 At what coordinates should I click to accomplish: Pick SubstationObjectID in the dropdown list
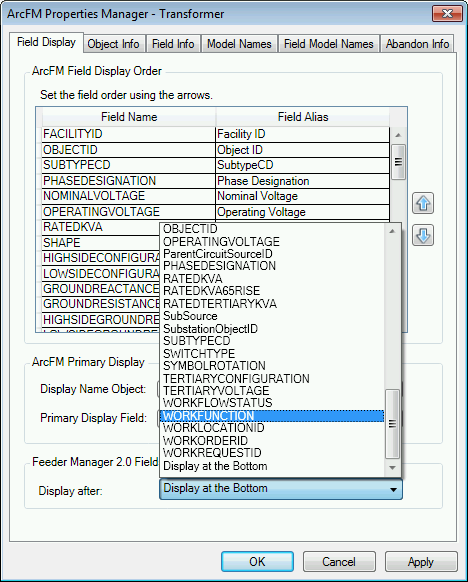272,328
